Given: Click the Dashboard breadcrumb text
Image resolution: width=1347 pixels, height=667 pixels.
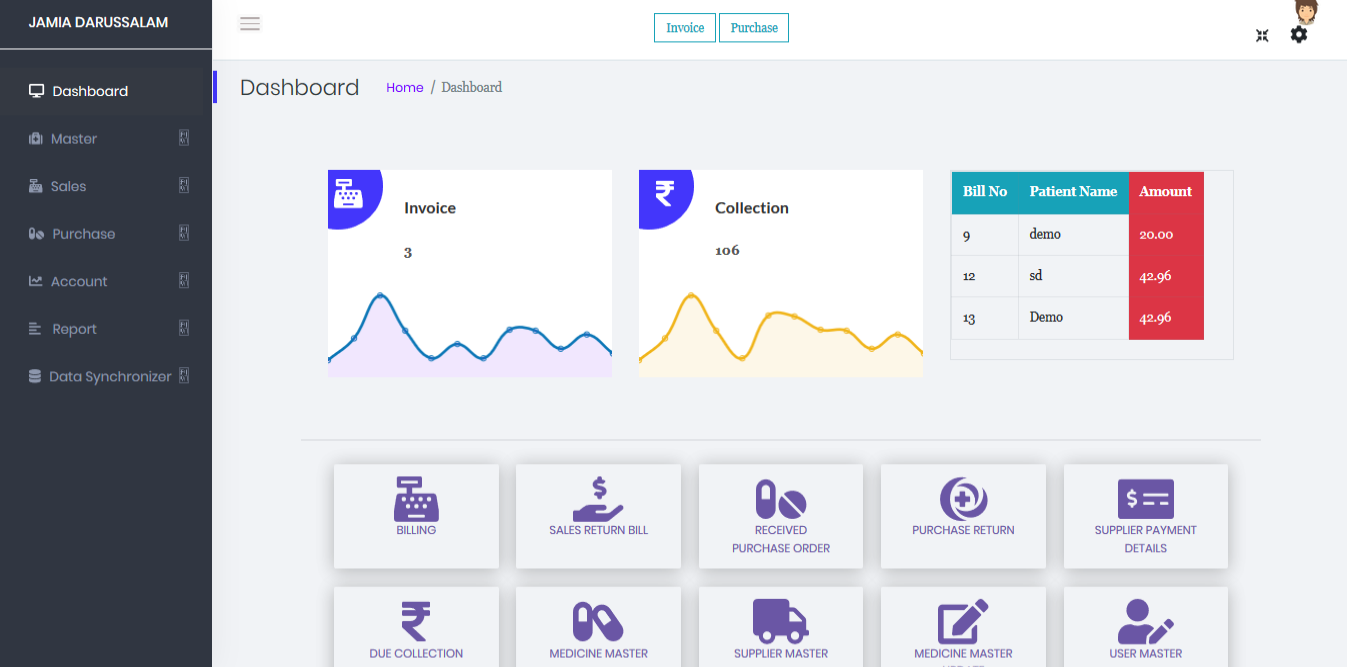Looking at the screenshot, I should pyautogui.click(x=471, y=88).
